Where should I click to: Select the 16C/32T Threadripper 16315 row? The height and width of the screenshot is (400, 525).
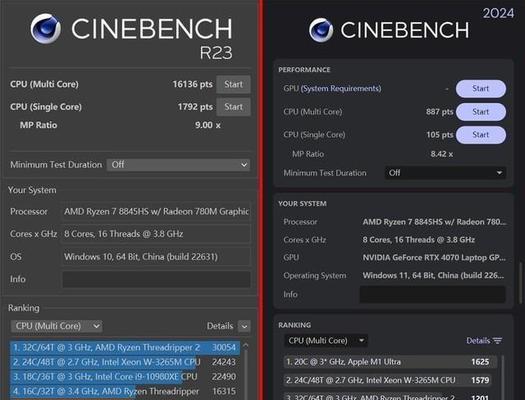click(x=125, y=391)
